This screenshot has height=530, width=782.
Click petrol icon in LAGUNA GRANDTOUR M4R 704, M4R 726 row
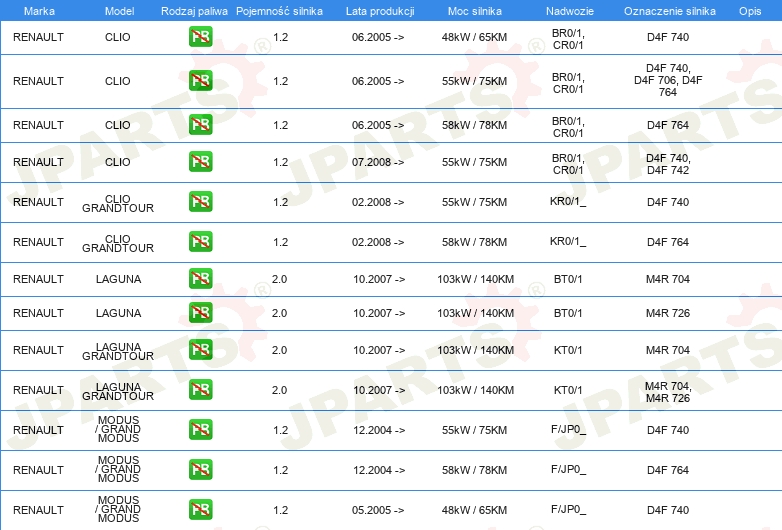click(200, 389)
